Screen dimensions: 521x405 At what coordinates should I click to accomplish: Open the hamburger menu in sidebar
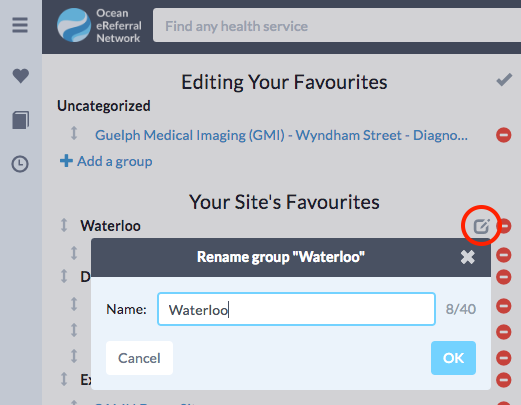20,25
